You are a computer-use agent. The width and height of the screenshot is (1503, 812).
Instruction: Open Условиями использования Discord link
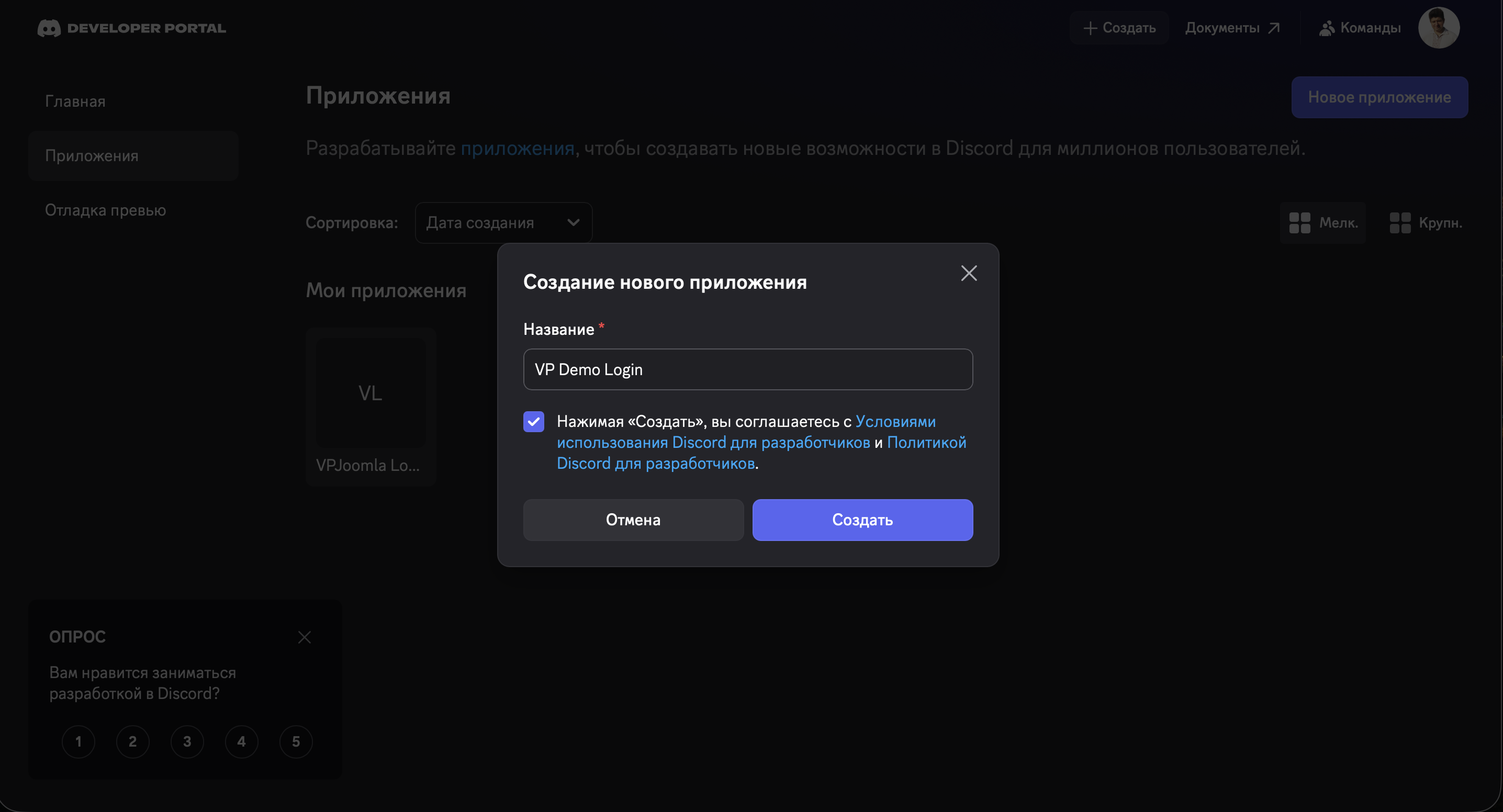(746, 432)
